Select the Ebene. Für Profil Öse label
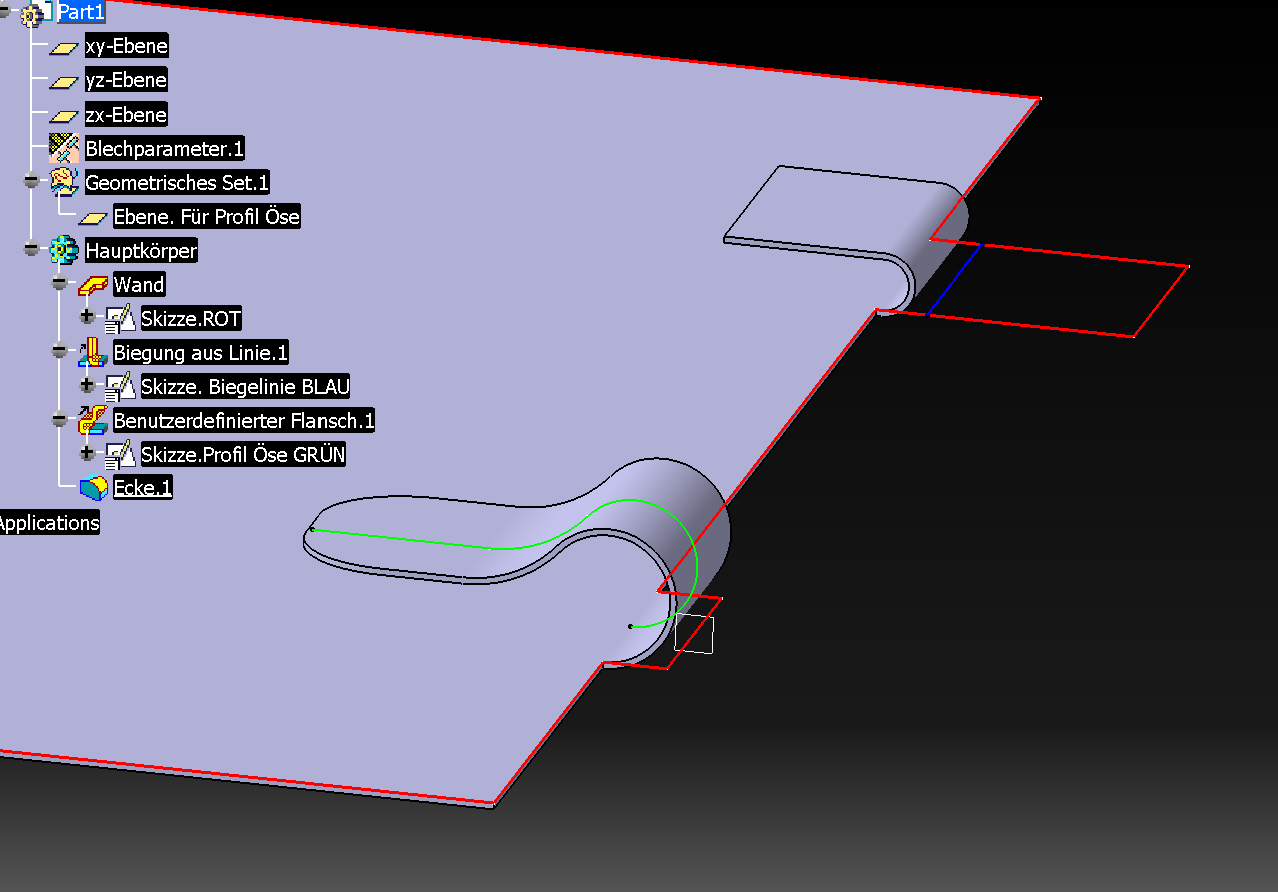 [207, 217]
